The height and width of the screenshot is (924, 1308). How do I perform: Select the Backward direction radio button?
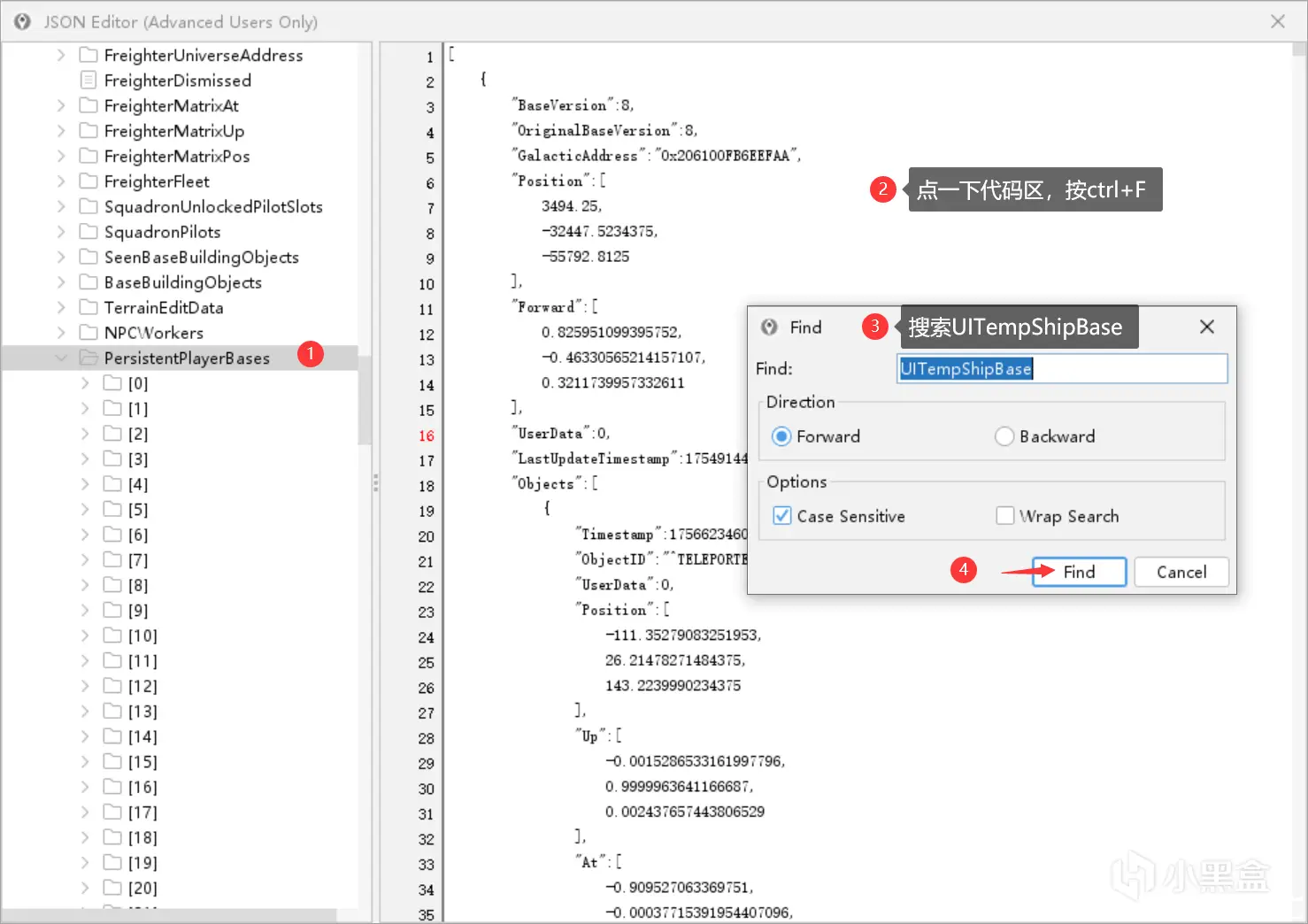pos(1004,436)
